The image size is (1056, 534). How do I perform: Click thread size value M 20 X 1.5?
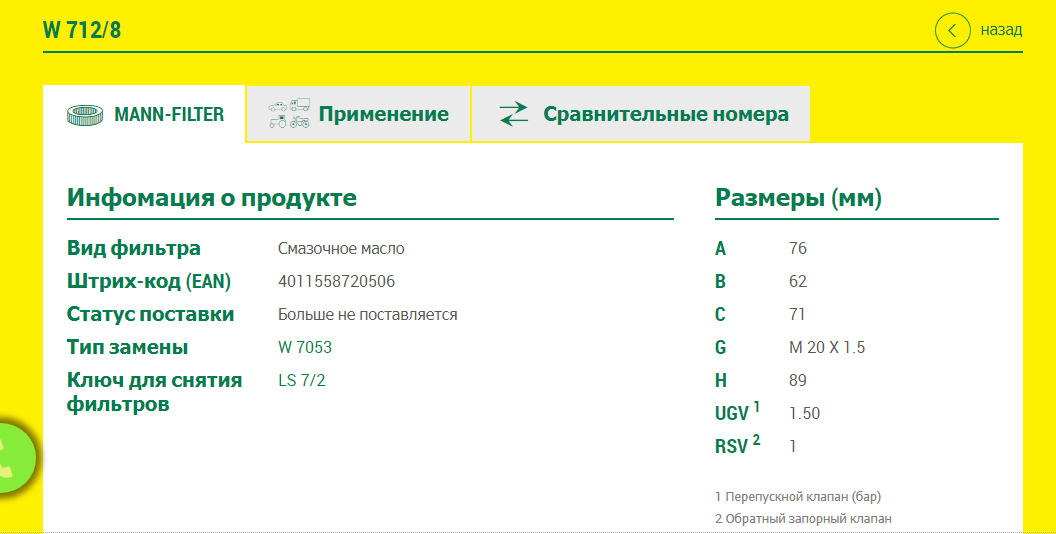827,347
